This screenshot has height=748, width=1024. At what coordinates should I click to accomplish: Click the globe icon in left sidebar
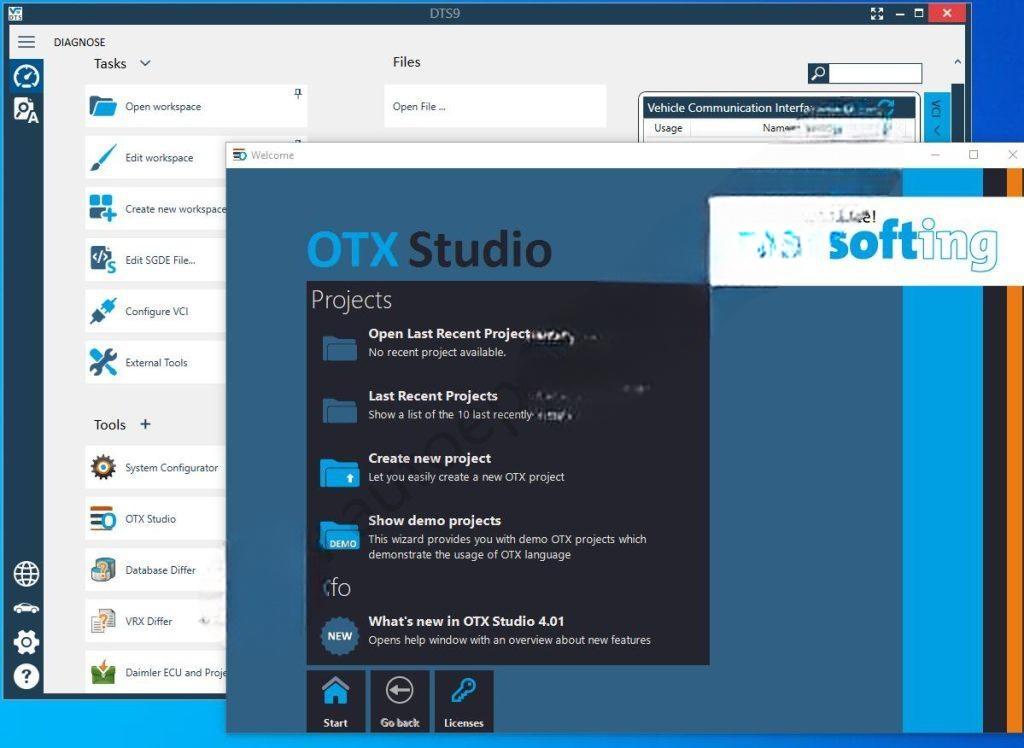26,574
